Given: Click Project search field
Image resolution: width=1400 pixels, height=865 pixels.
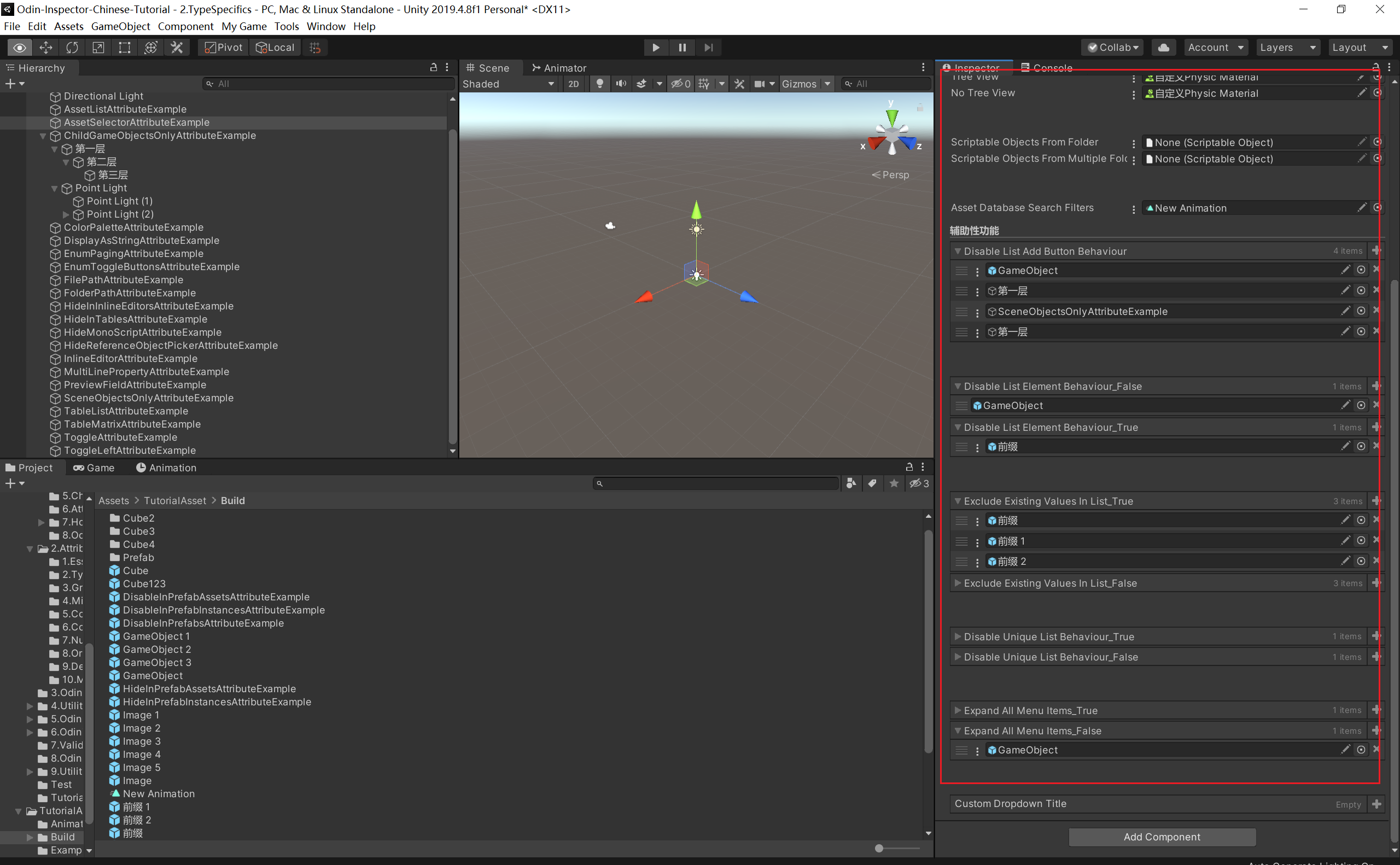Looking at the screenshot, I should tap(716, 483).
